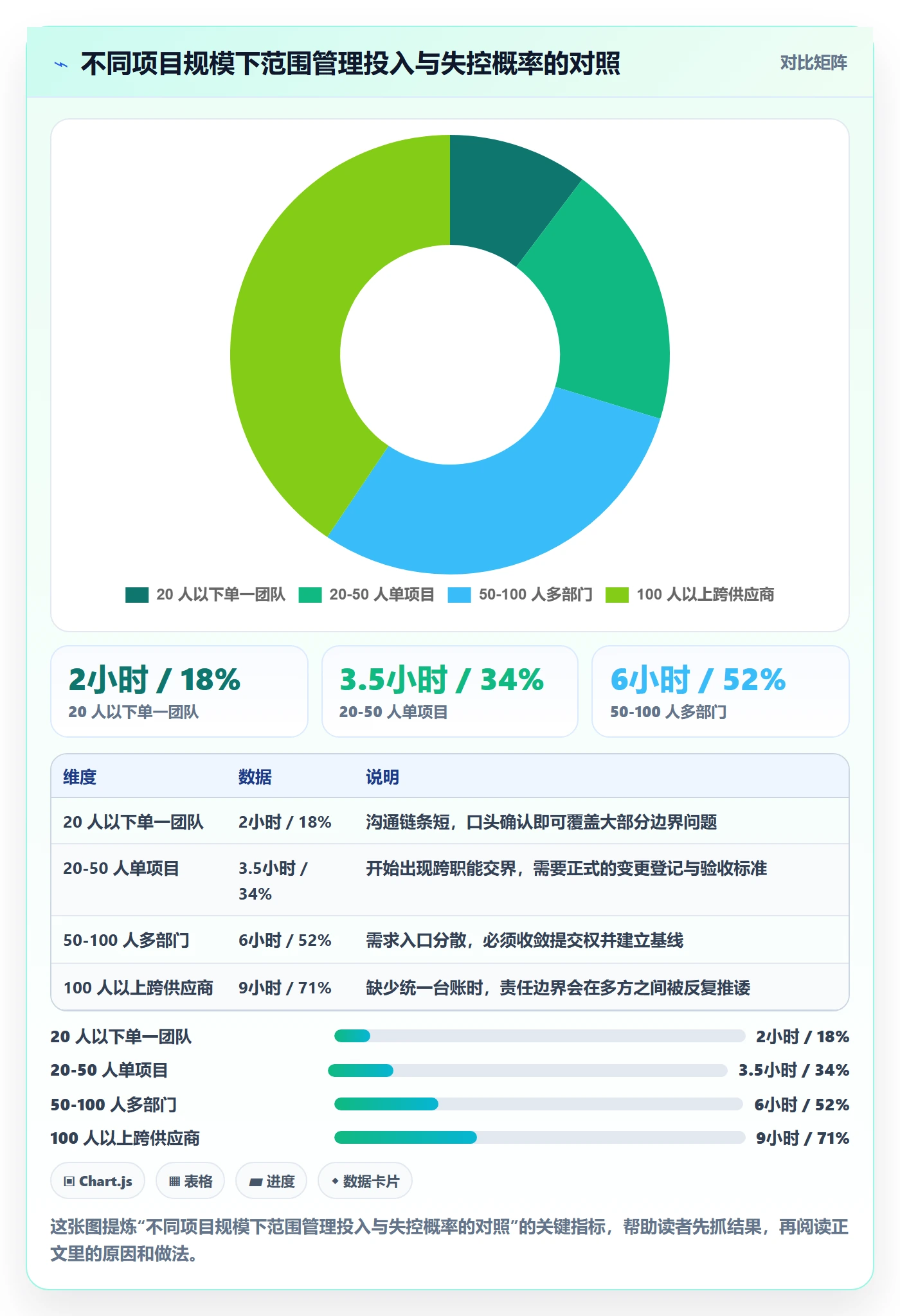Click the 100 人以上跨供应商 progress bar

539,1137
